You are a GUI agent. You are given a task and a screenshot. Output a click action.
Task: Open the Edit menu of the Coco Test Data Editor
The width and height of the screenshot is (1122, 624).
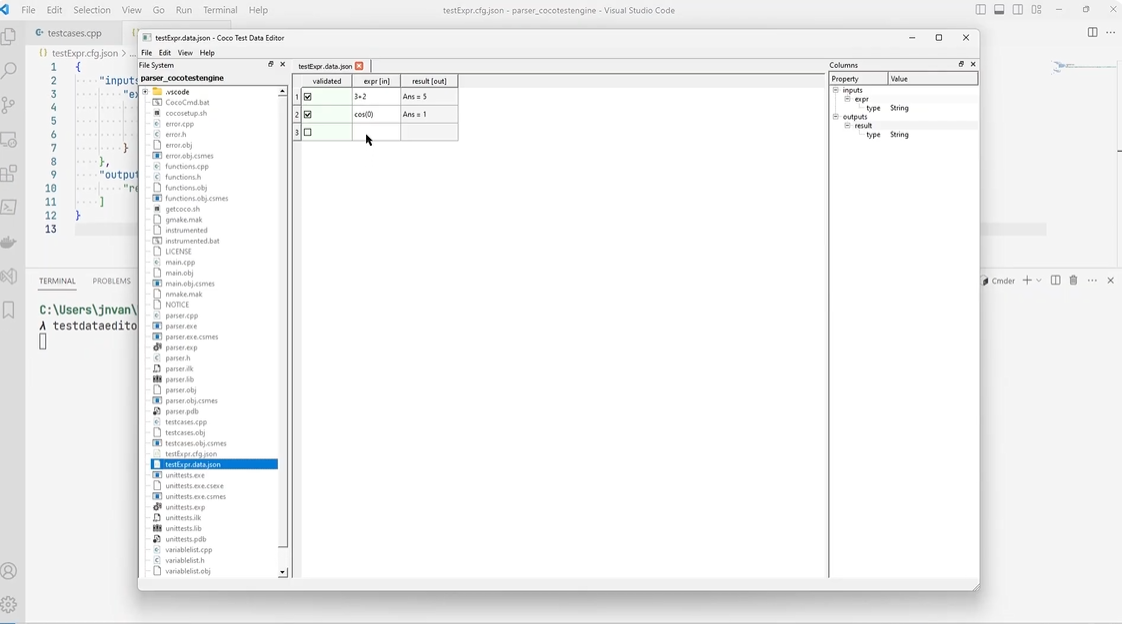pyautogui.click(x=164, y=52)
